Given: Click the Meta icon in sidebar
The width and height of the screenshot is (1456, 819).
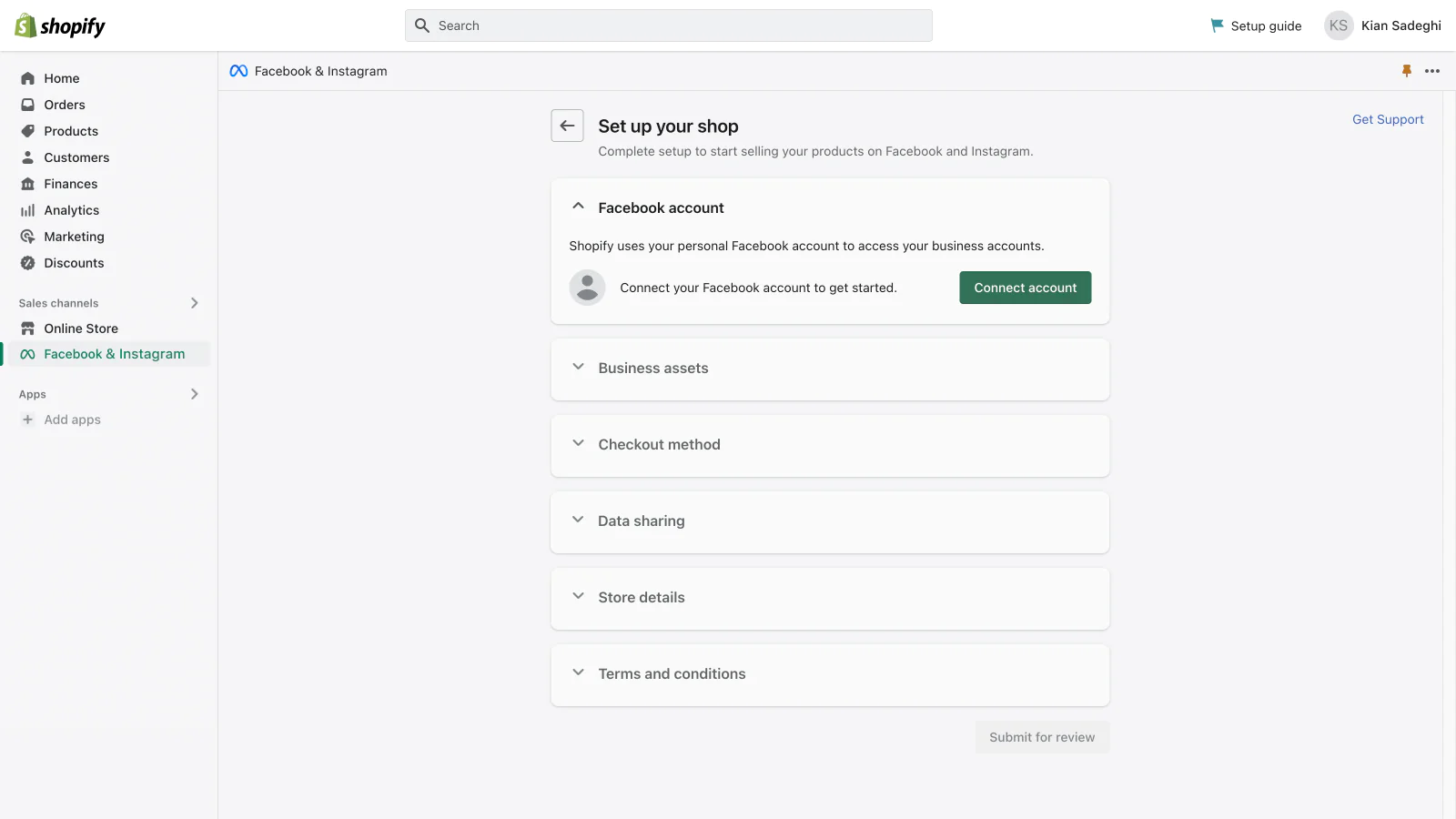Looking at the screenshot, I should (x=28, y=354).
